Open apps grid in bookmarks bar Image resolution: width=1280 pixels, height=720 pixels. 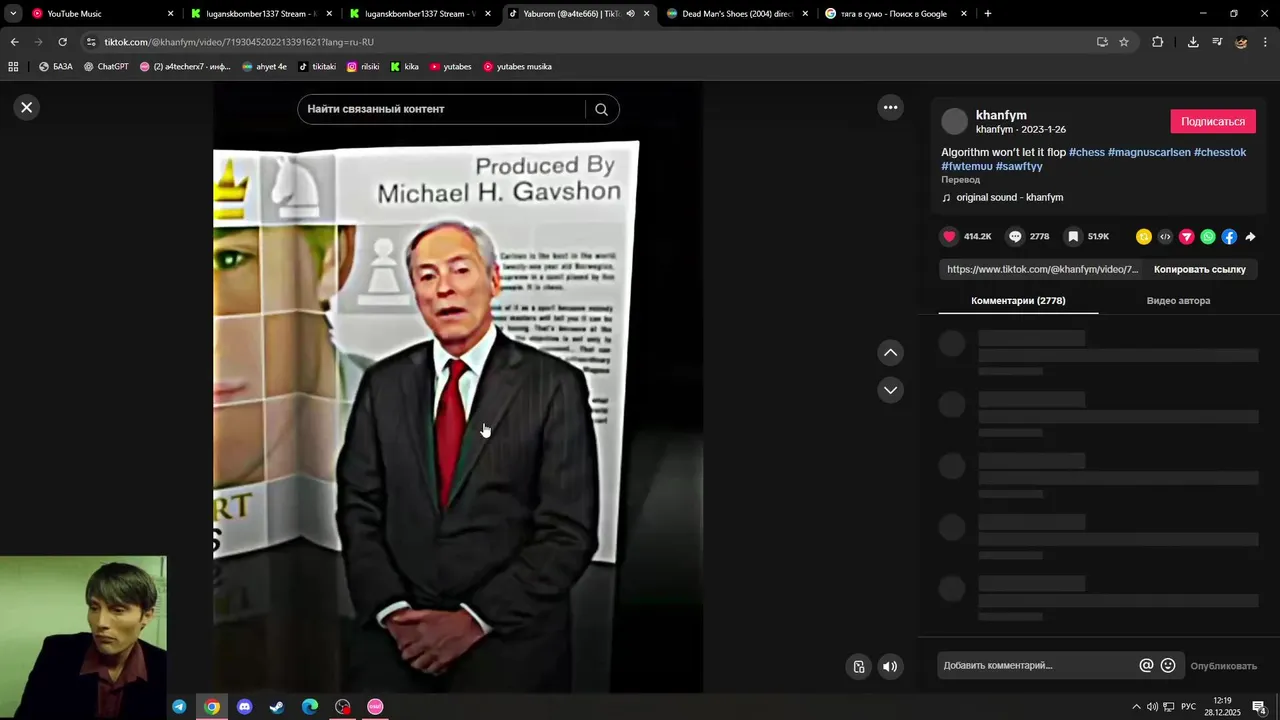(13, 67)
